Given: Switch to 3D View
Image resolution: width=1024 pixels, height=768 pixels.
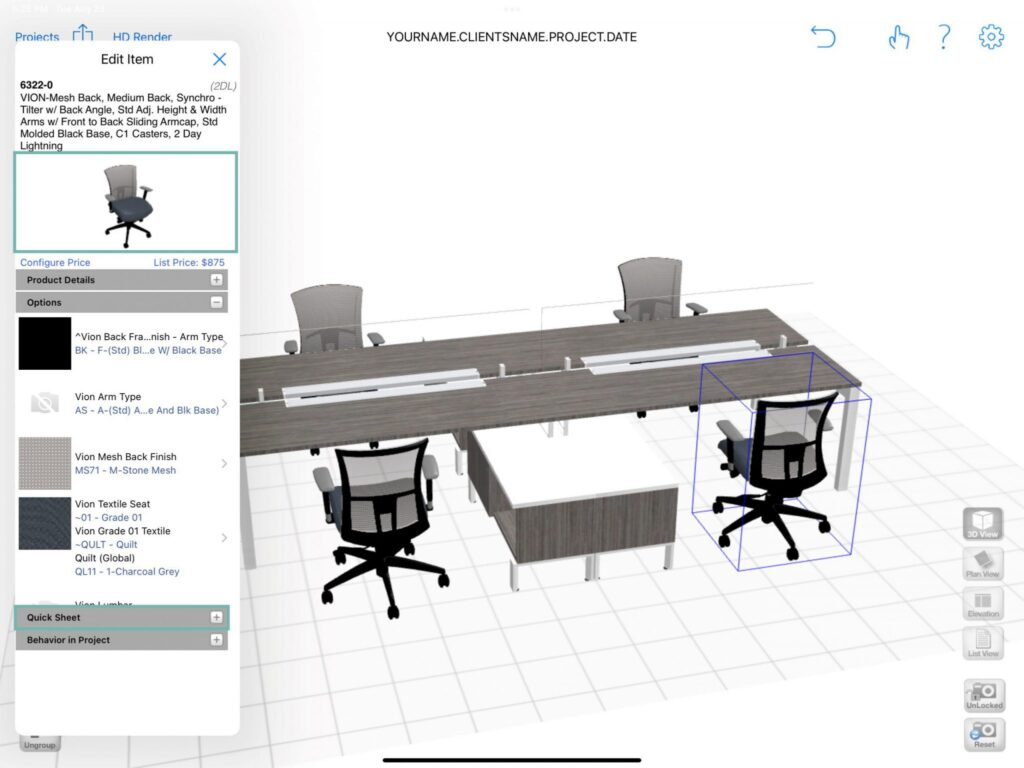Looking at the screenshot, I should pyautogui.click(x=983, y=523).
